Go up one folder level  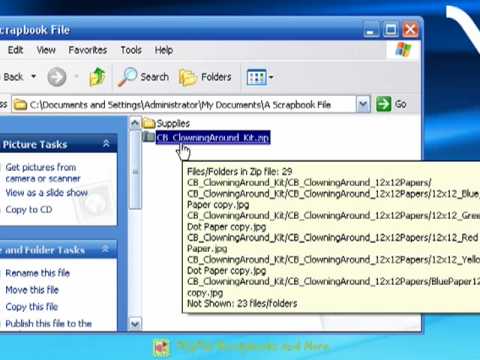97,77
